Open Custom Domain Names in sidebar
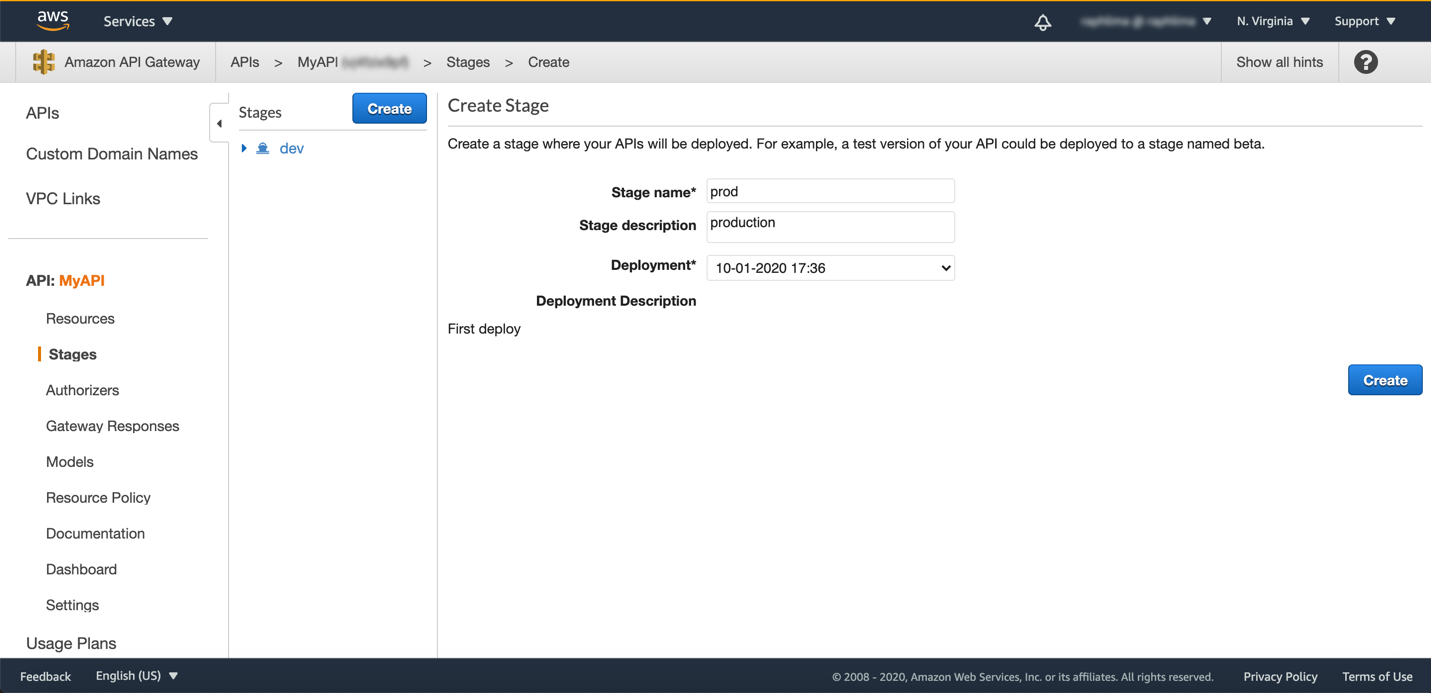This screenshot has height=693, width=1431. click(x=112, y=154)
